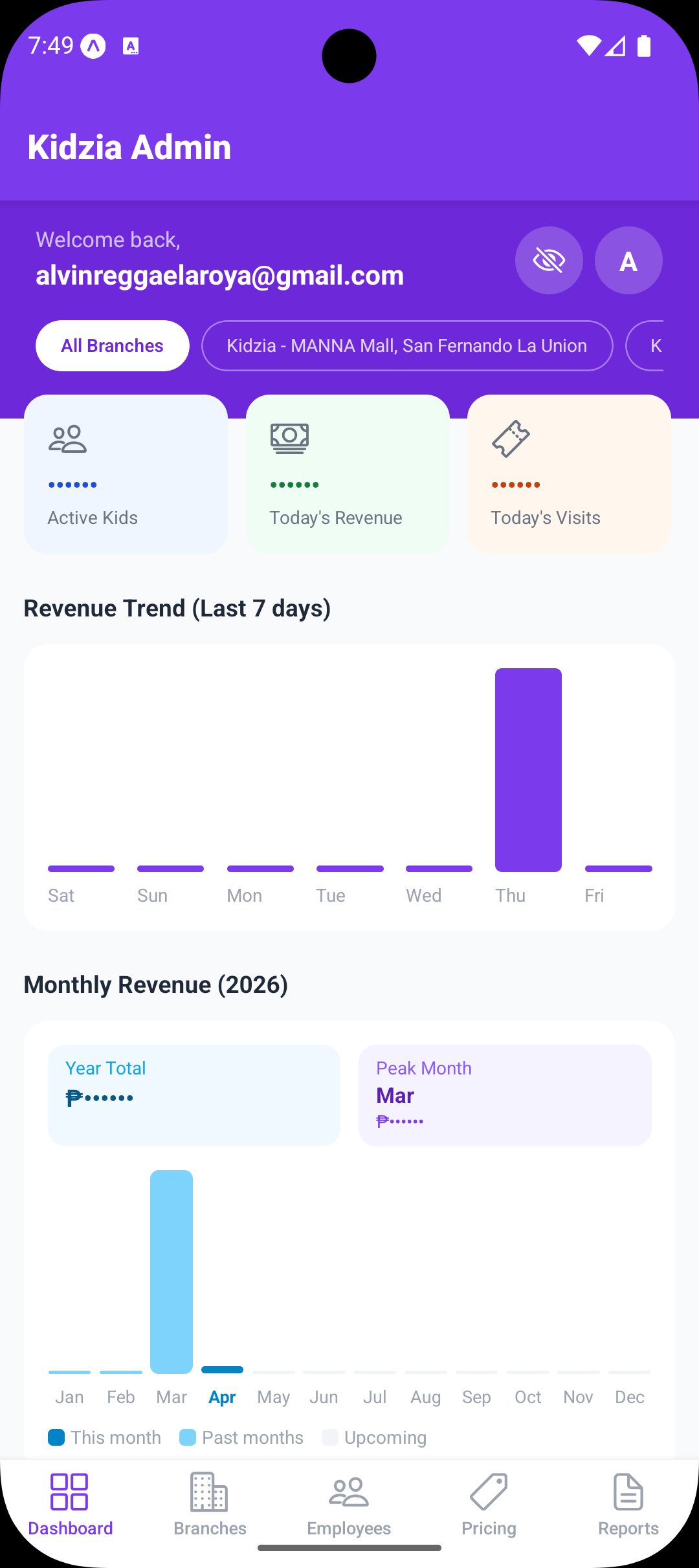Open the Today's Visits card label
This screenshot has height=1568, width=699.
(546, 517)
